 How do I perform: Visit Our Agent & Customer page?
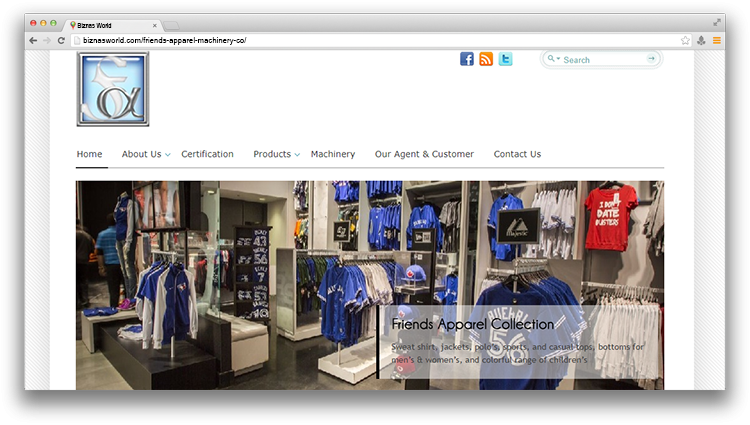point(424,154)
